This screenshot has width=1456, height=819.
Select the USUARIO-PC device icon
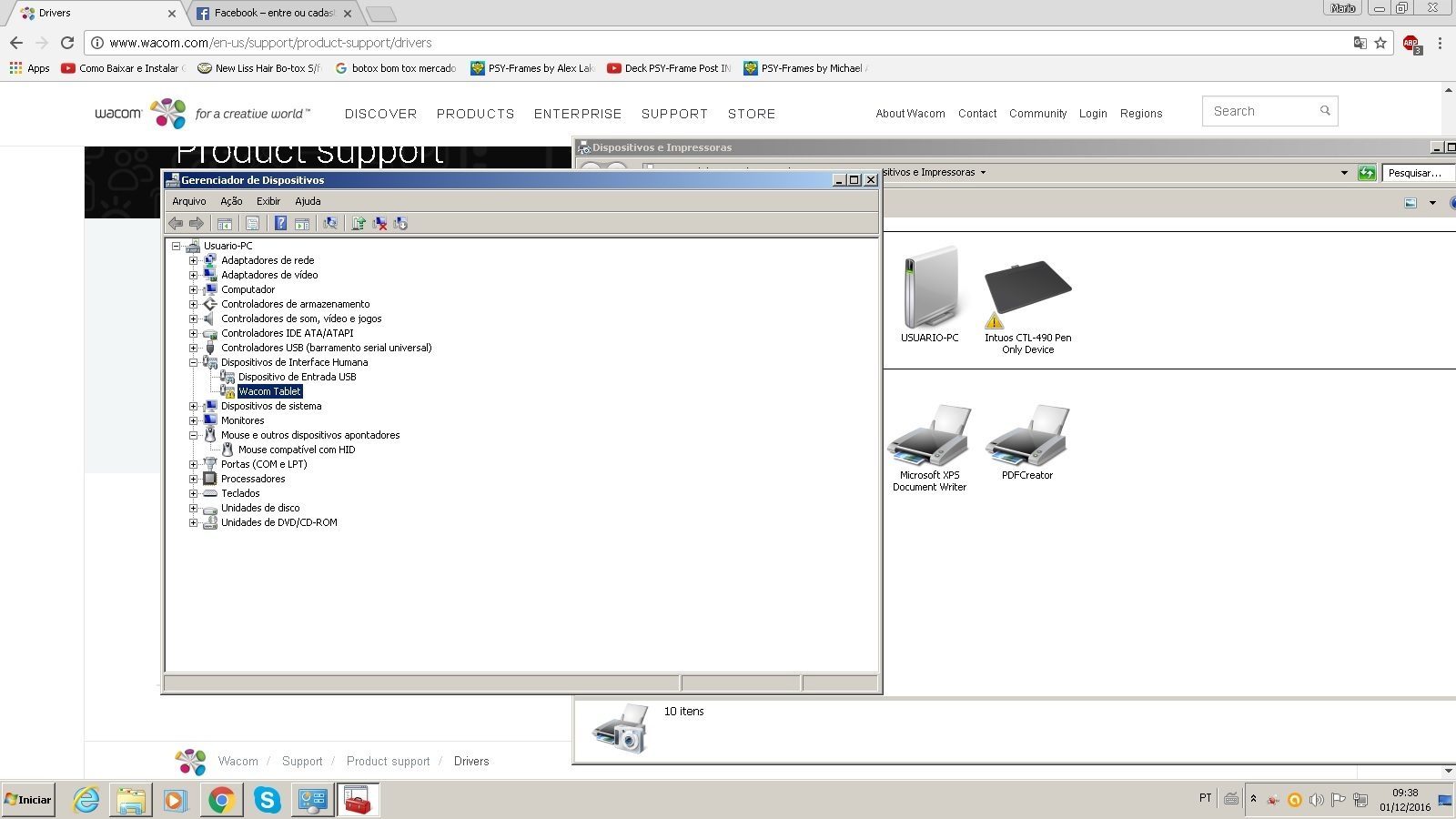[x=929, y=294]
